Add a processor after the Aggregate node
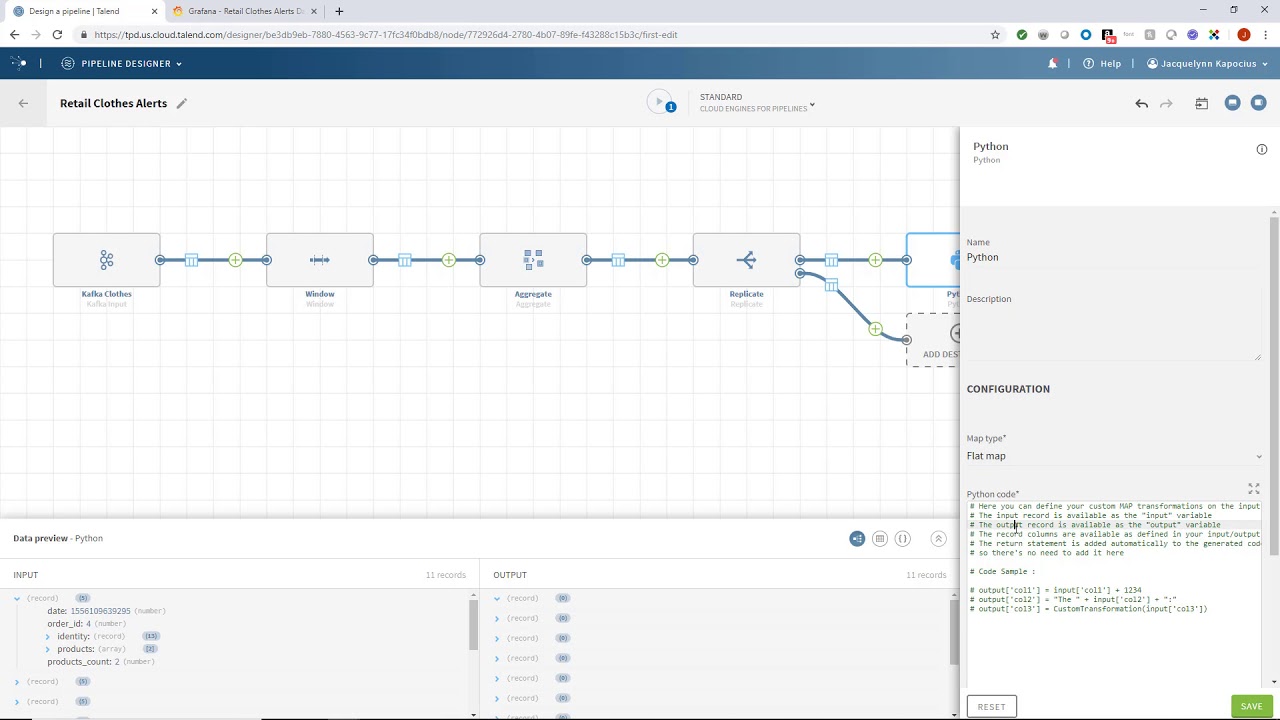This screenshot has height=720, width=1280. point(662,260)
